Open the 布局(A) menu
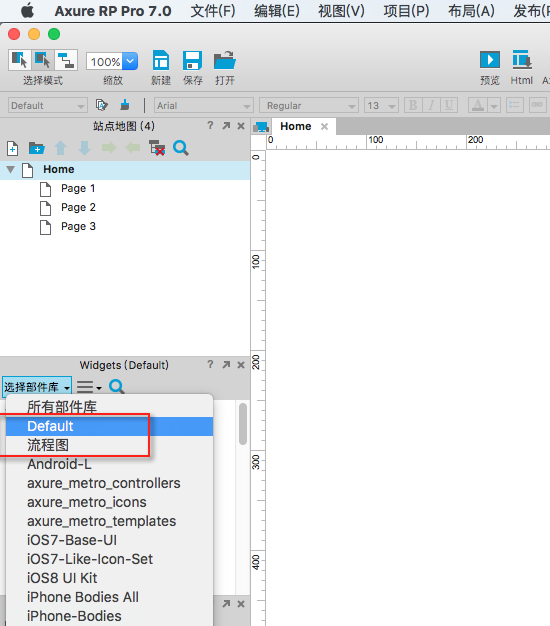The width and height of the screenshot is (550, 626). point(471,11)
